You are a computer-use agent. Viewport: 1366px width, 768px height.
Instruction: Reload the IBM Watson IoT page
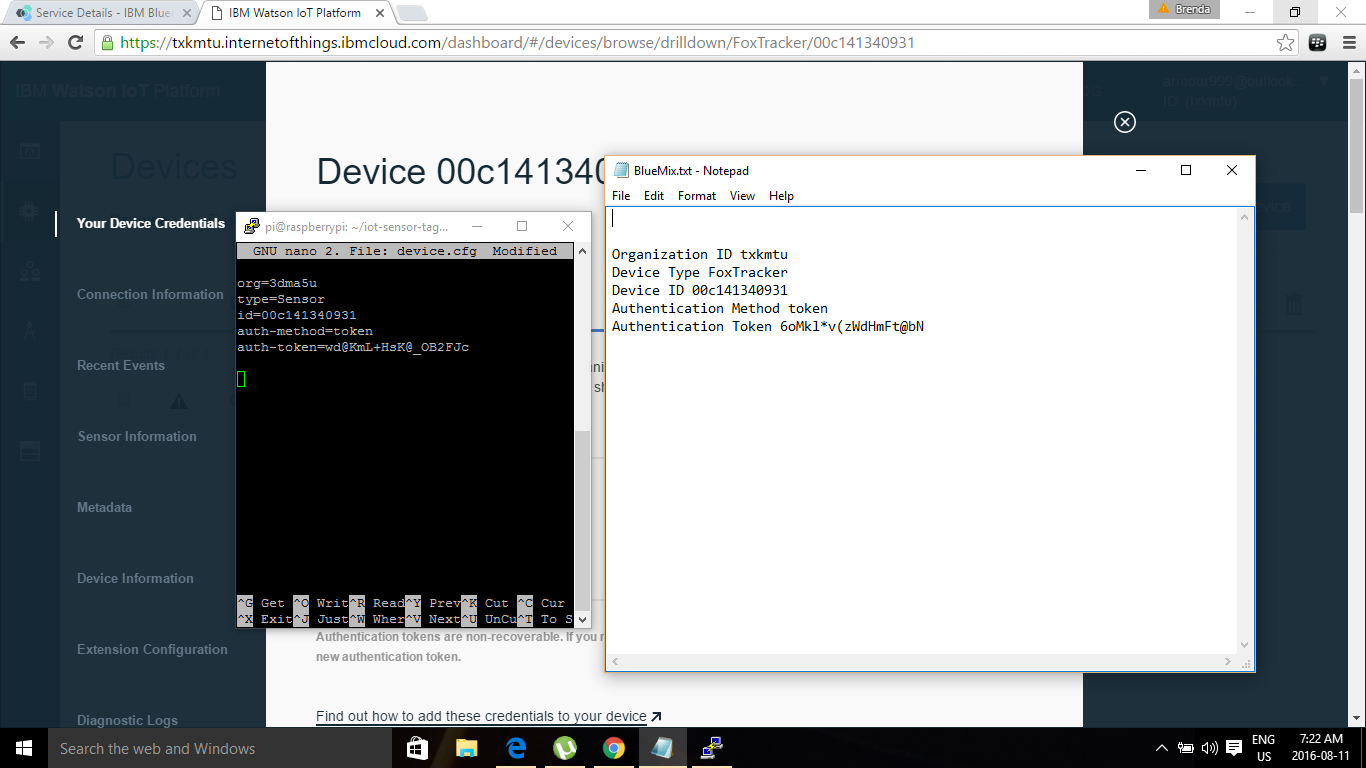[75, 43]
